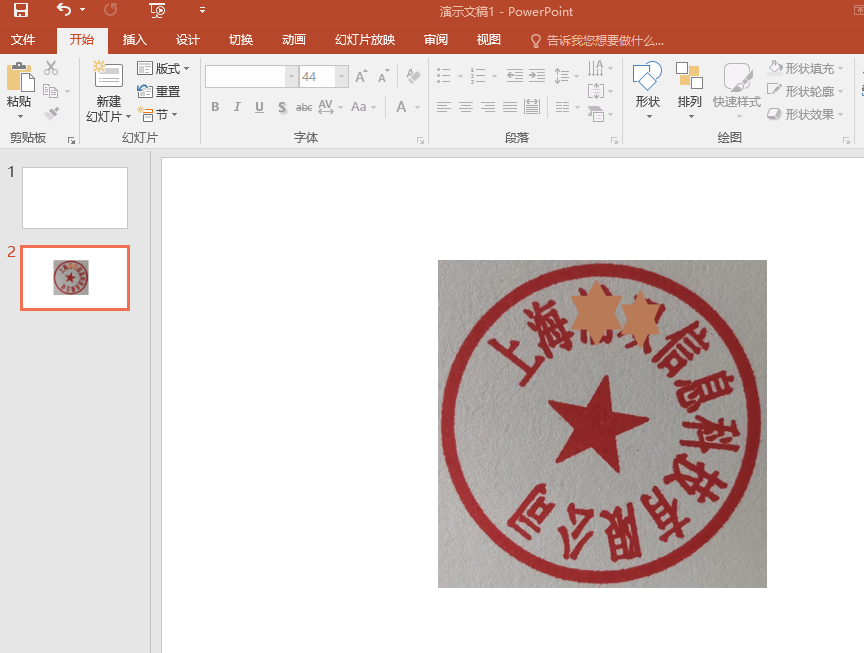Select slide 1 thumbnail
Screen dimensions: 864x653
tap(75, 198)
